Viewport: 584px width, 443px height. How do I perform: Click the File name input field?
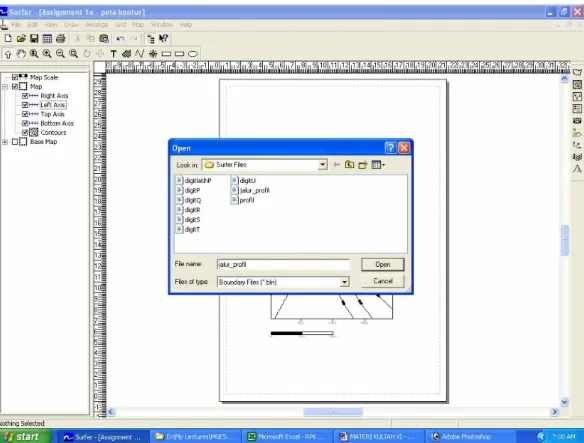(x=283, y=265)
